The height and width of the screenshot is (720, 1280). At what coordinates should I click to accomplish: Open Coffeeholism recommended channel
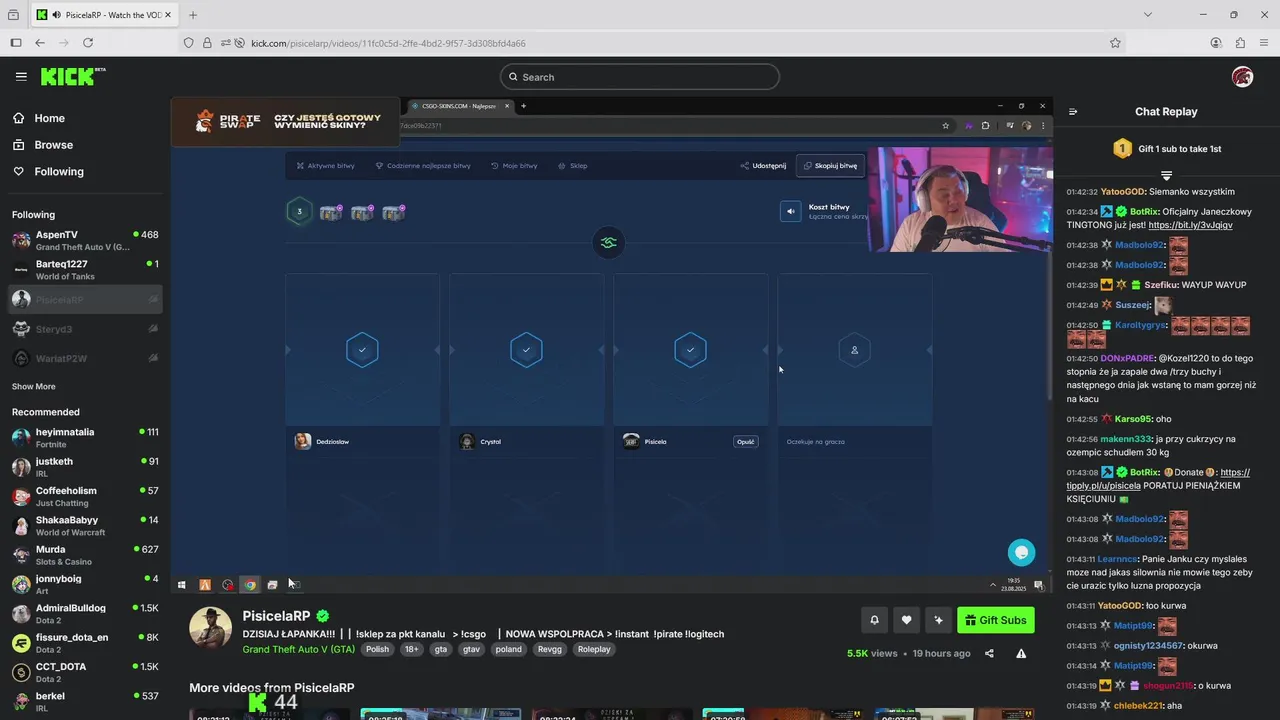click(x=85, y=497)
